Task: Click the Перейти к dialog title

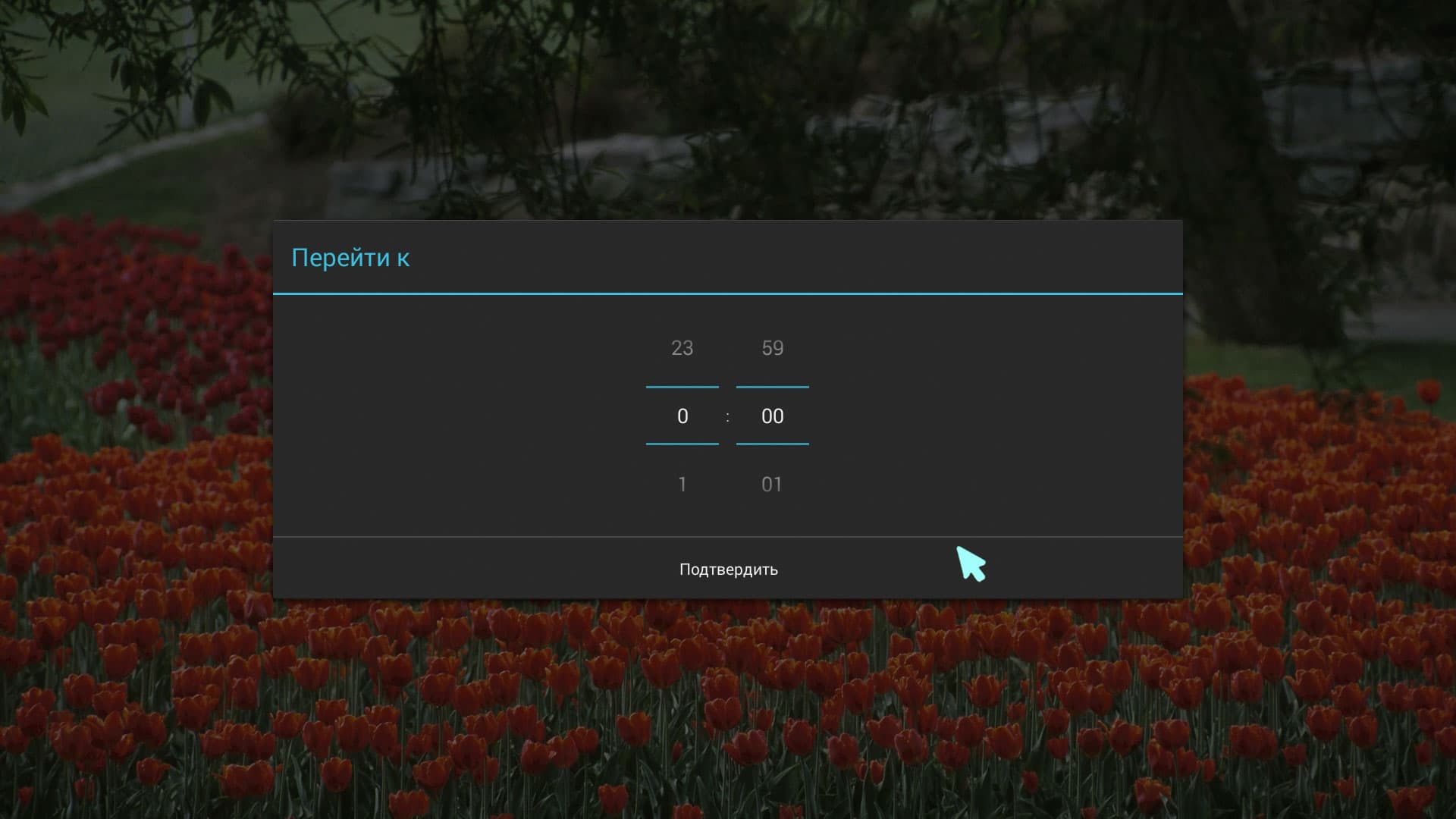Action: pyautogui.click(x=350, y=258)
